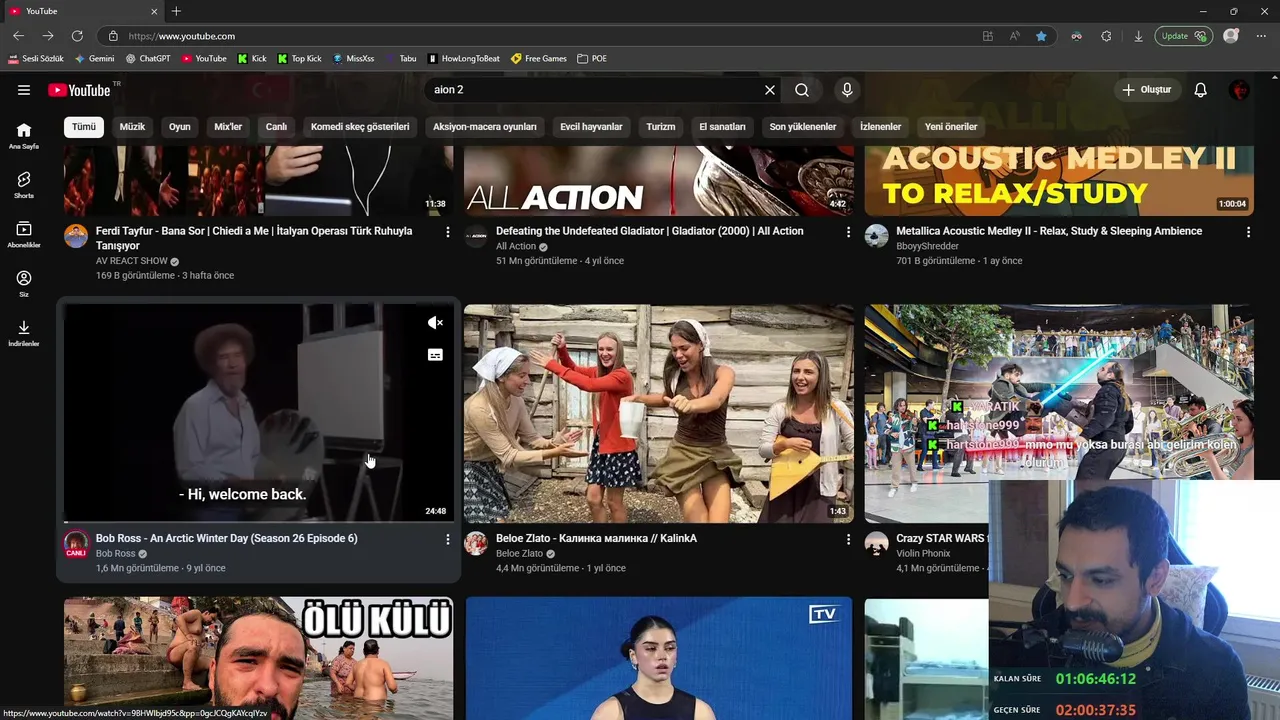Image resolution: width=1280 pixels, height=720 pixels.
Task: Open the MissXss bookmark
Action: (353, 59)
